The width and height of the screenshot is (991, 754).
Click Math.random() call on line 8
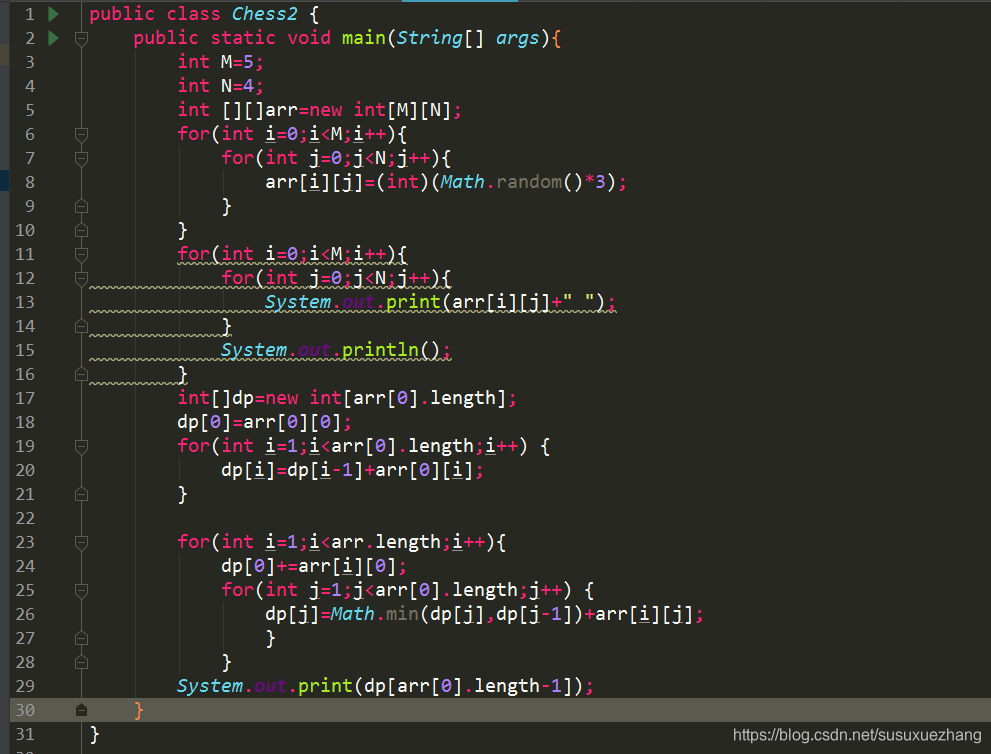511,182
